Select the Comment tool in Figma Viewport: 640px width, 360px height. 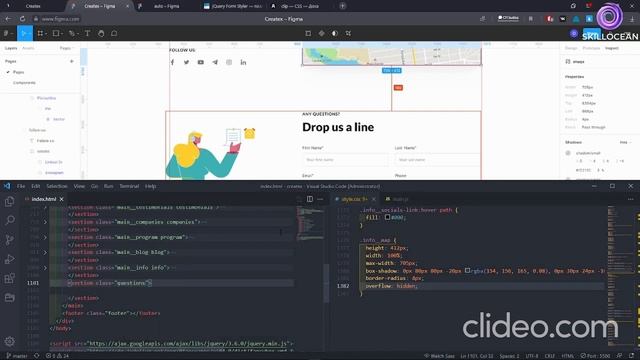pos(114,33)
